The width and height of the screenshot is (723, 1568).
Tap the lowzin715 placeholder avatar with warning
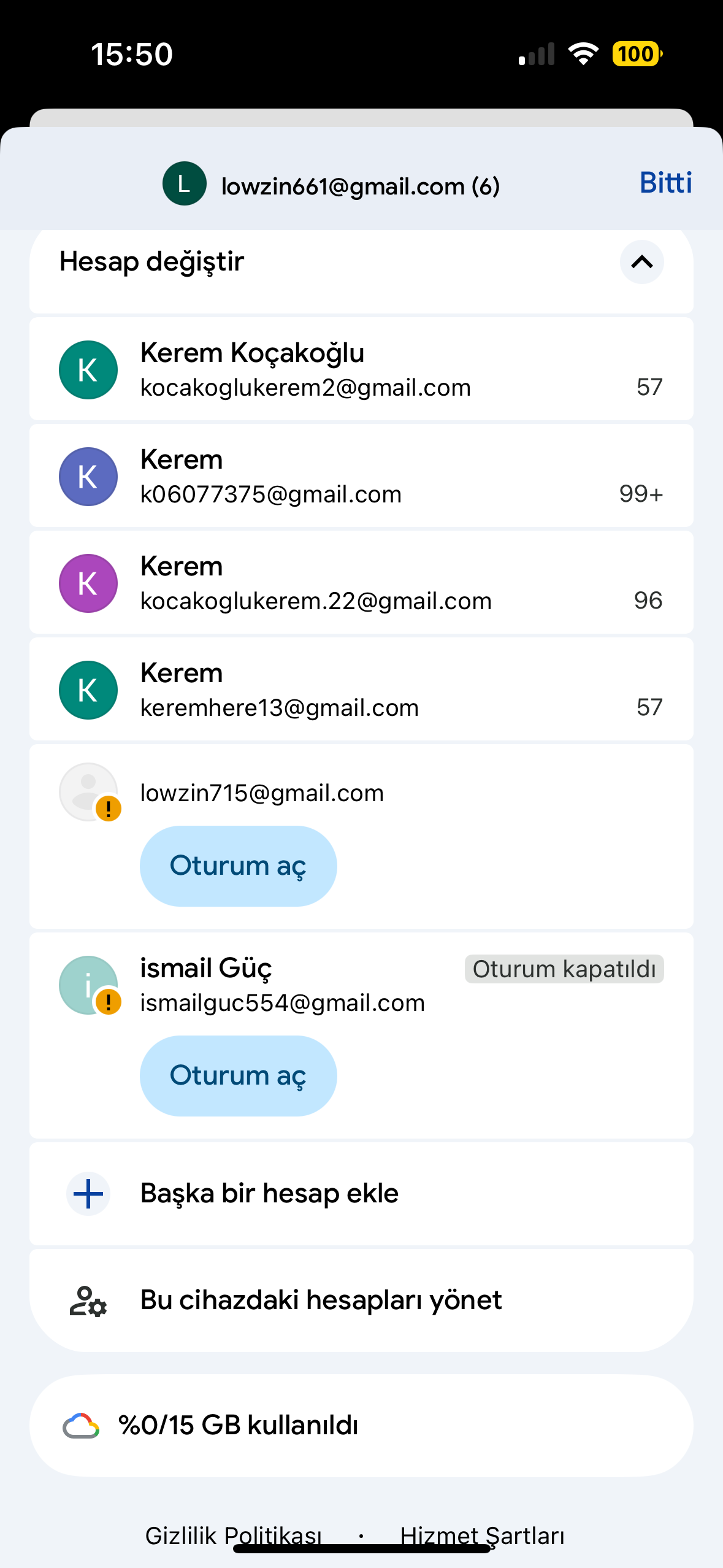90,792
